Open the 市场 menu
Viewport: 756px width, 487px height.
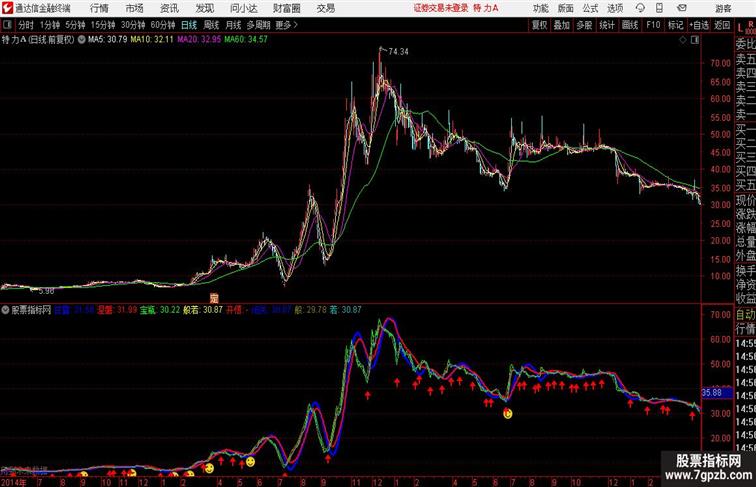pos(135,9)
